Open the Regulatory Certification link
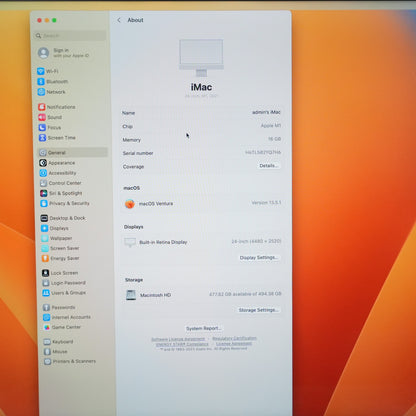The height and width of the screenshot is (416, 416). 235,338
